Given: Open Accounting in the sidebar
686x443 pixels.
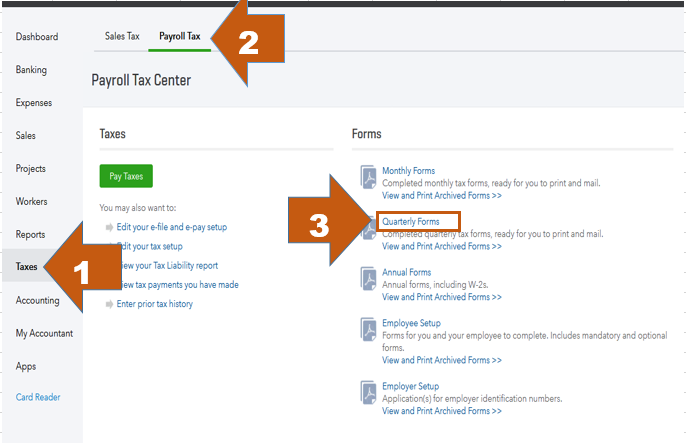Looking at the screenshot, I should click(x=38, y=300).
